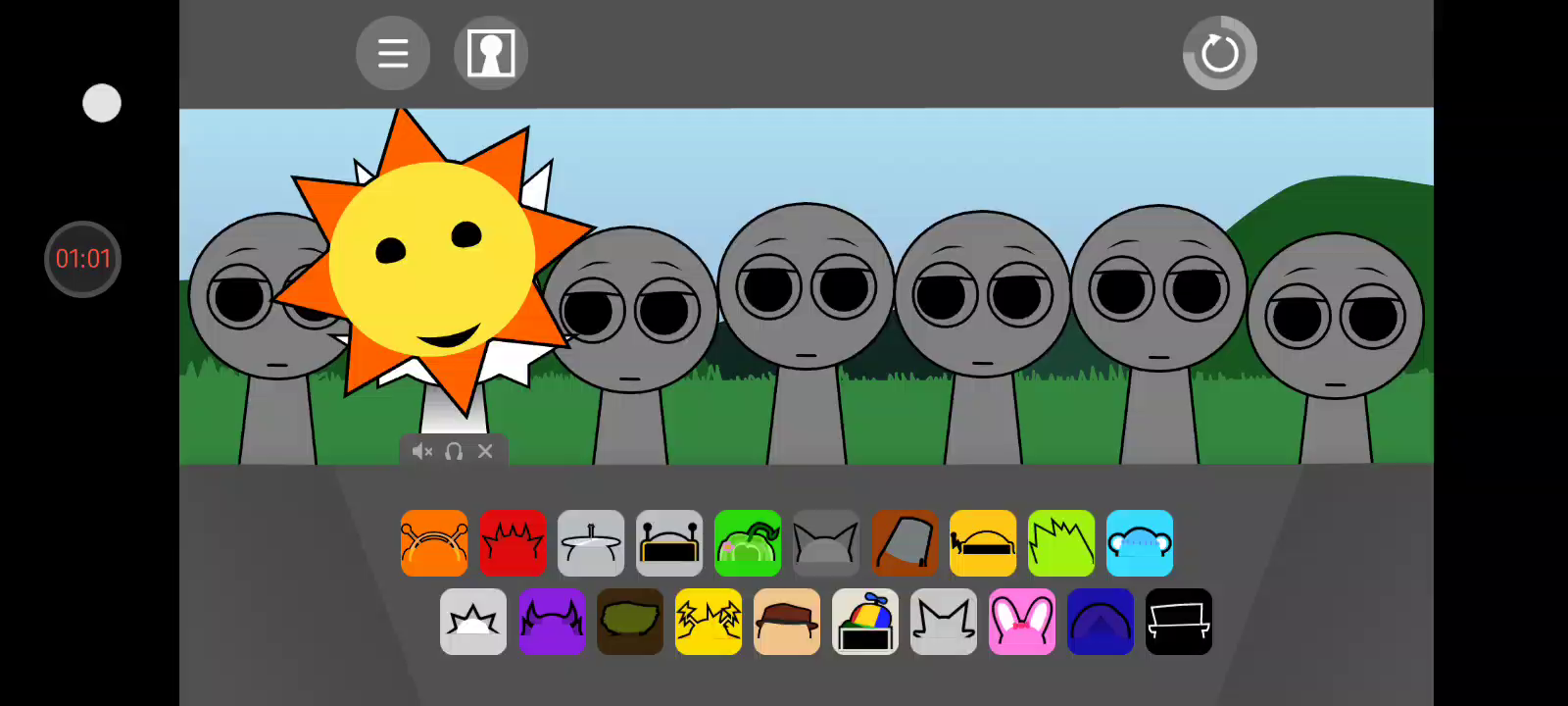Select the tan icon with brown fedora
The height and width of the screenshot is (706, 1568).
[787, 622]
